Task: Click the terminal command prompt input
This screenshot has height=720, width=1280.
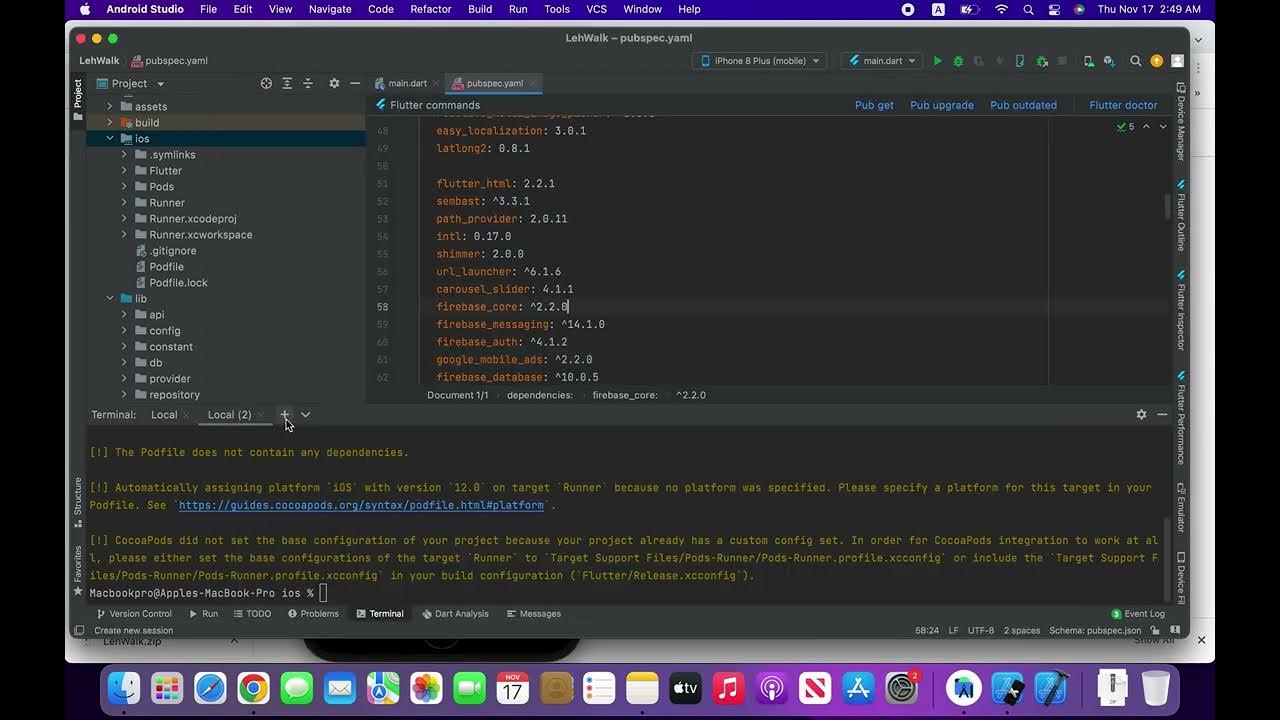Action: (322, 593)
